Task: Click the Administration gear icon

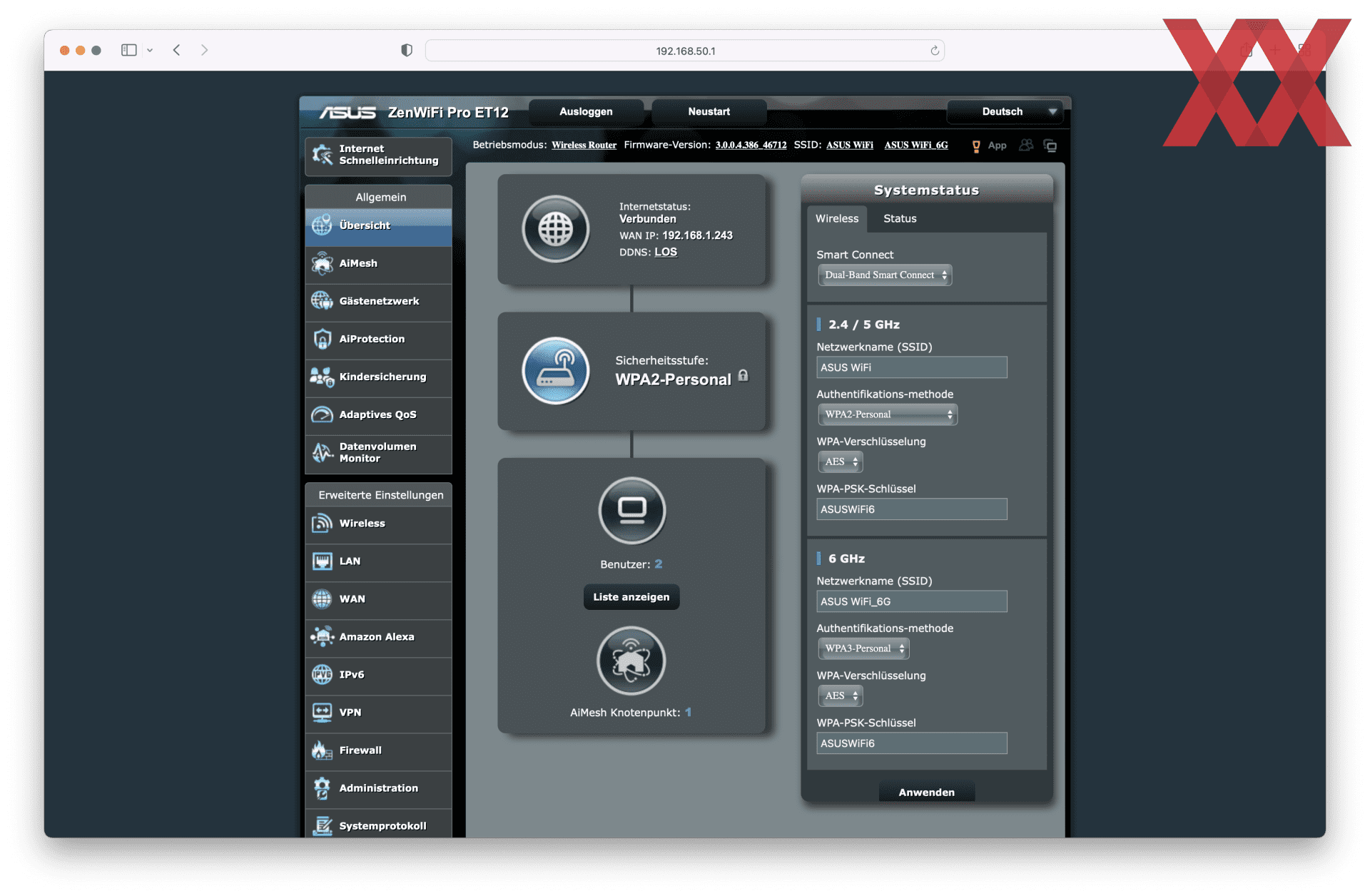Action: (322, 788)
